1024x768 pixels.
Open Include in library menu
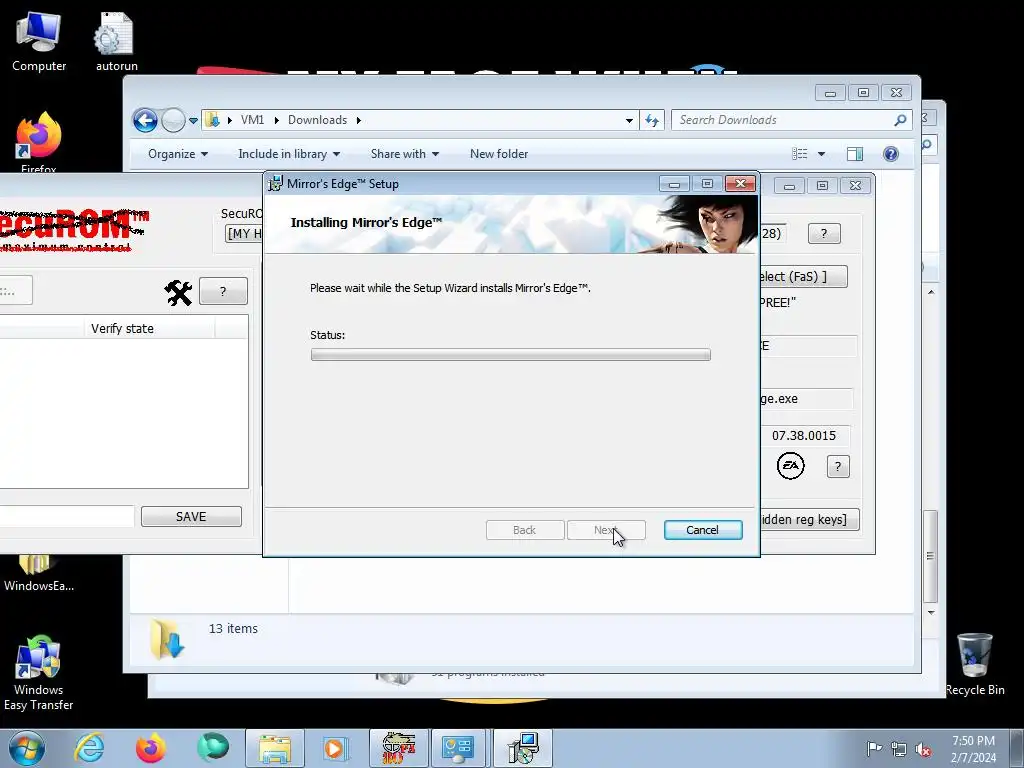click(x=289, y=153)
